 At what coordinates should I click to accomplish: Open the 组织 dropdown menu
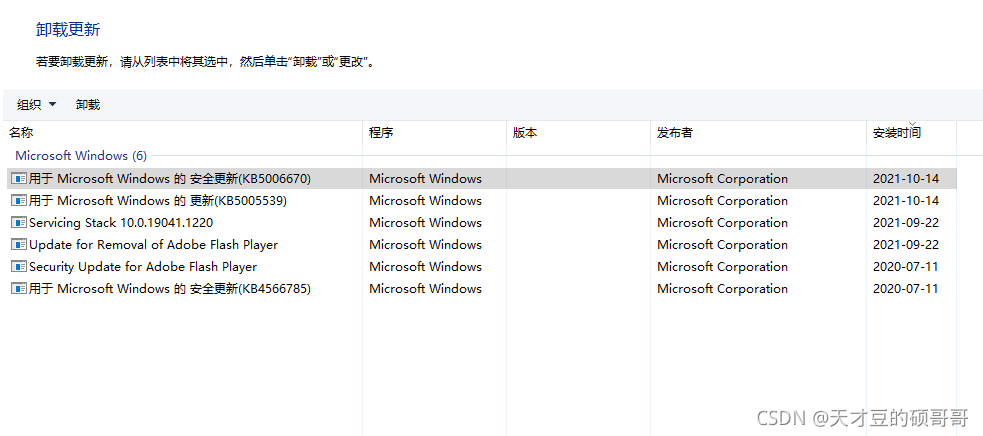(36, 105)
